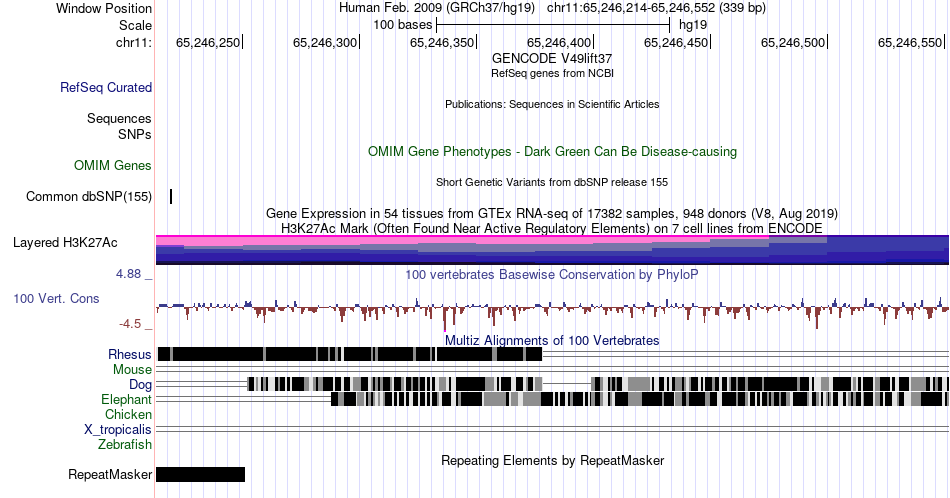Click the SNPs track label
Screen dimensions: 950x498
pyautogui.click(x=135, y=134)
